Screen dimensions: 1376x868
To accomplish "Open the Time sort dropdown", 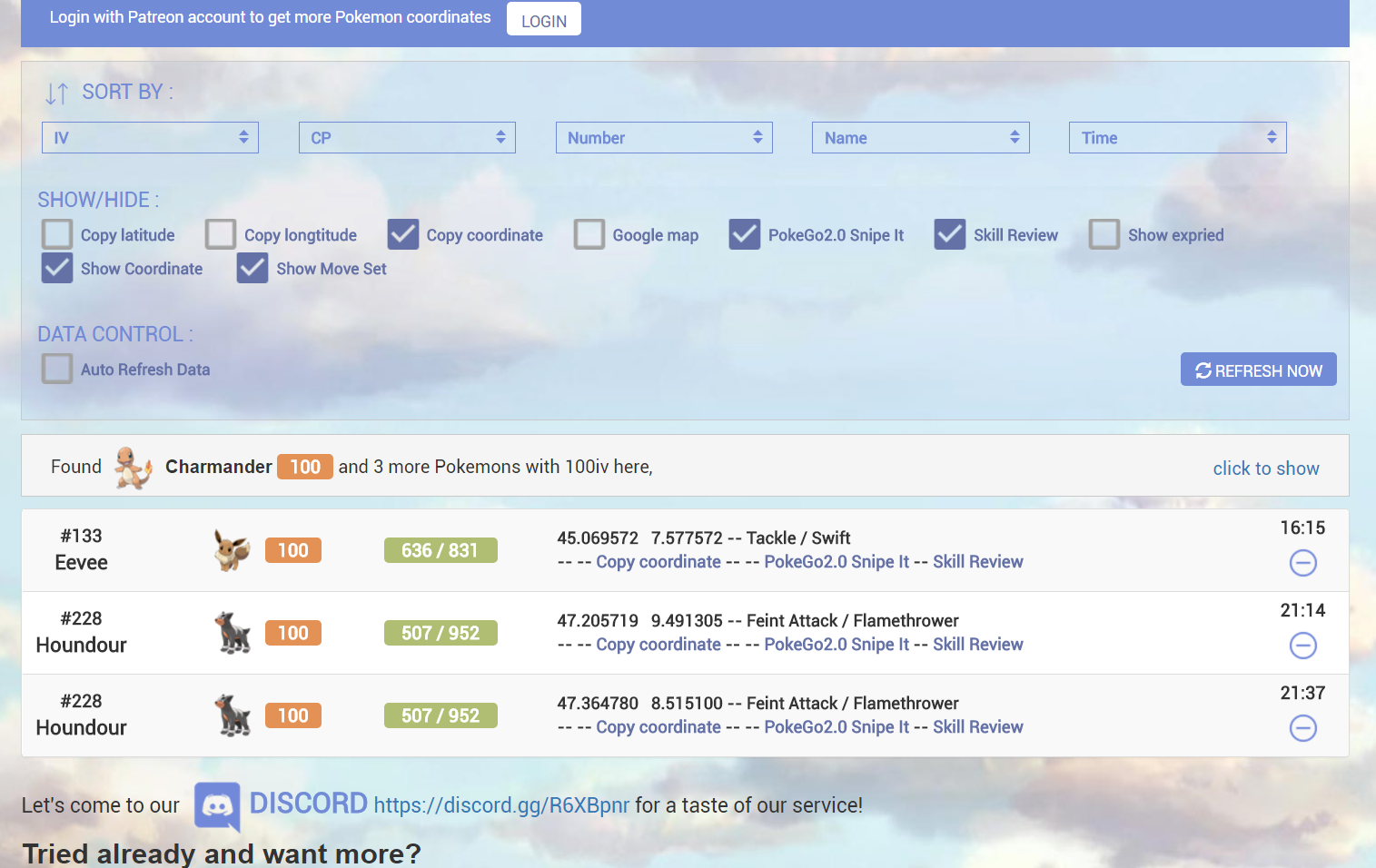I will coord(1178,137).
